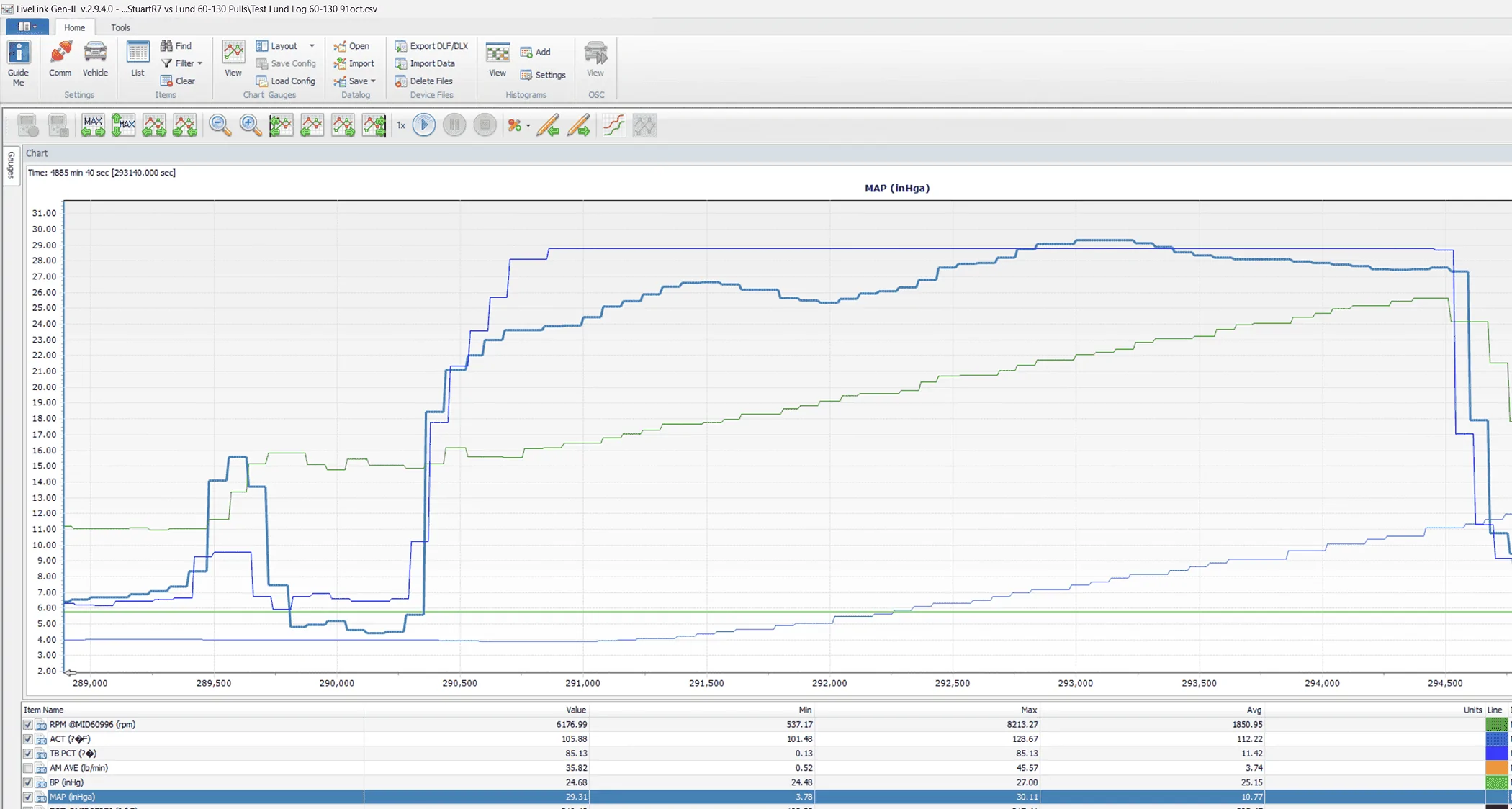Click the BP average value 25.15

coord(1250,782)
